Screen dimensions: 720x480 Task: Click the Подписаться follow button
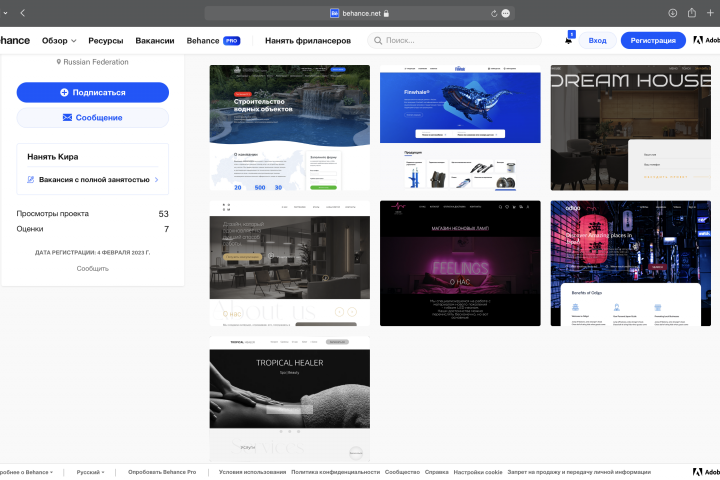click(x=93, y=92)
